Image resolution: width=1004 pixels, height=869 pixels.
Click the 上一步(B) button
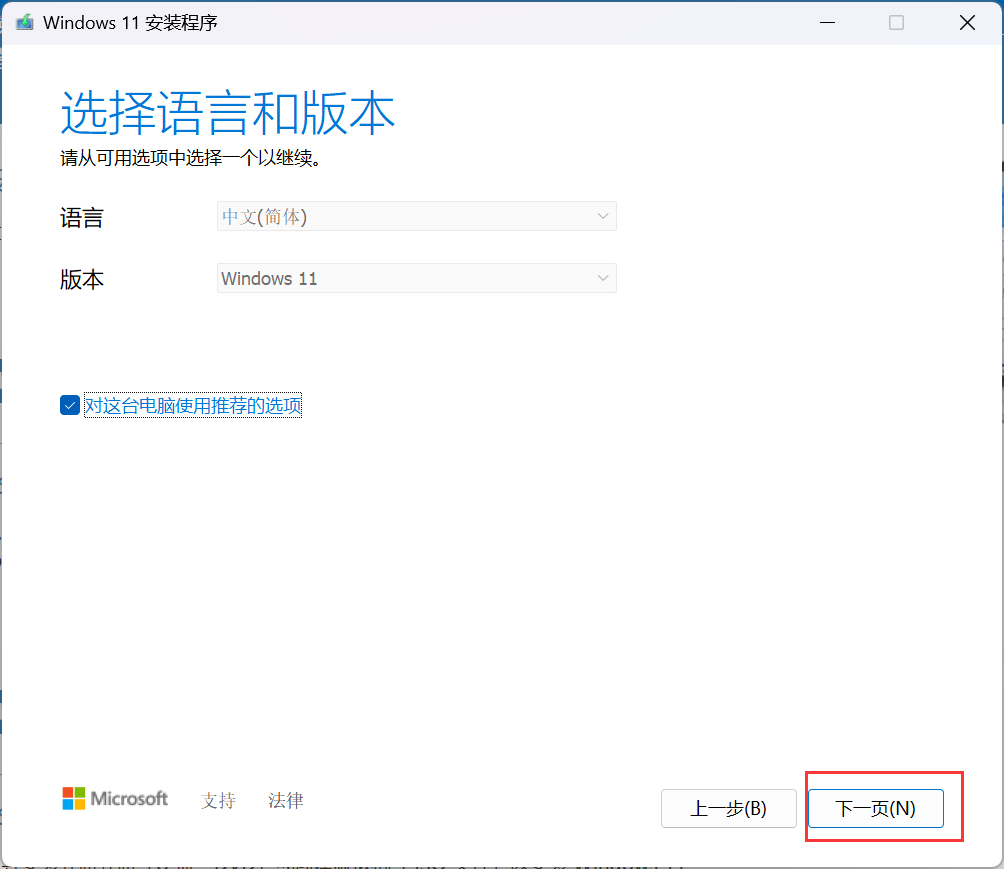(x=729, y=808)
